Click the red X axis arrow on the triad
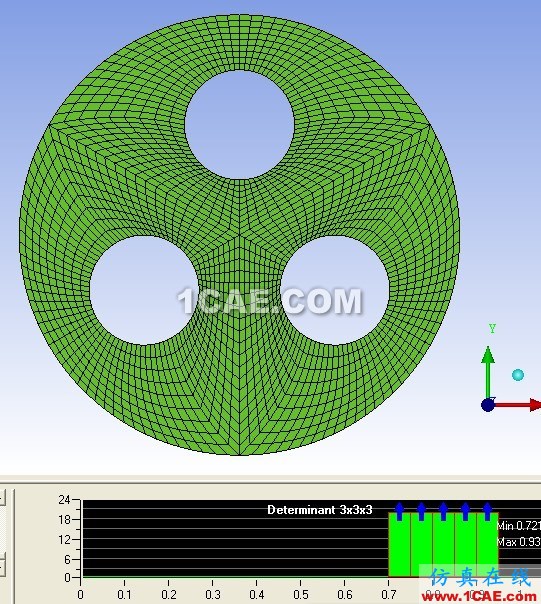The height and width of the screenshot is (604, 541). pyautogui.click(x=518, y=405)
